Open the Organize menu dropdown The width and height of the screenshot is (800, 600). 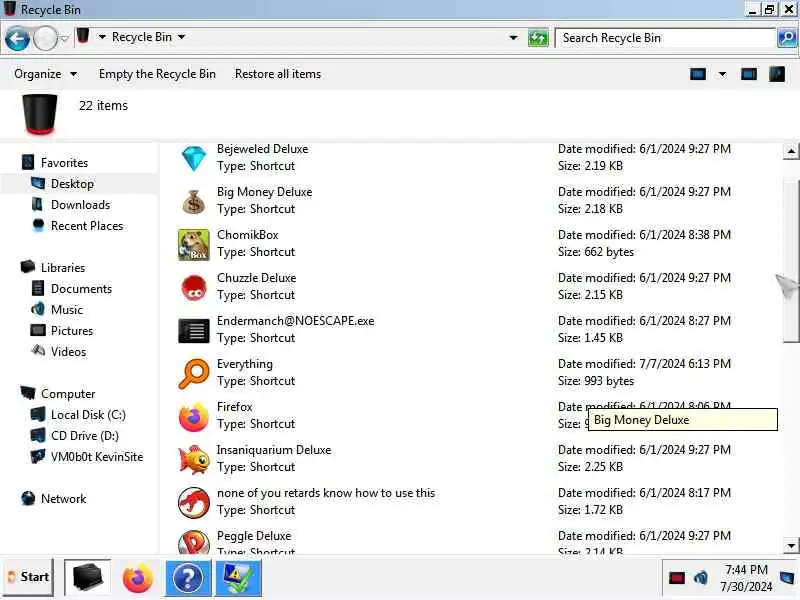pyautogui.click(x=45, y=74)
